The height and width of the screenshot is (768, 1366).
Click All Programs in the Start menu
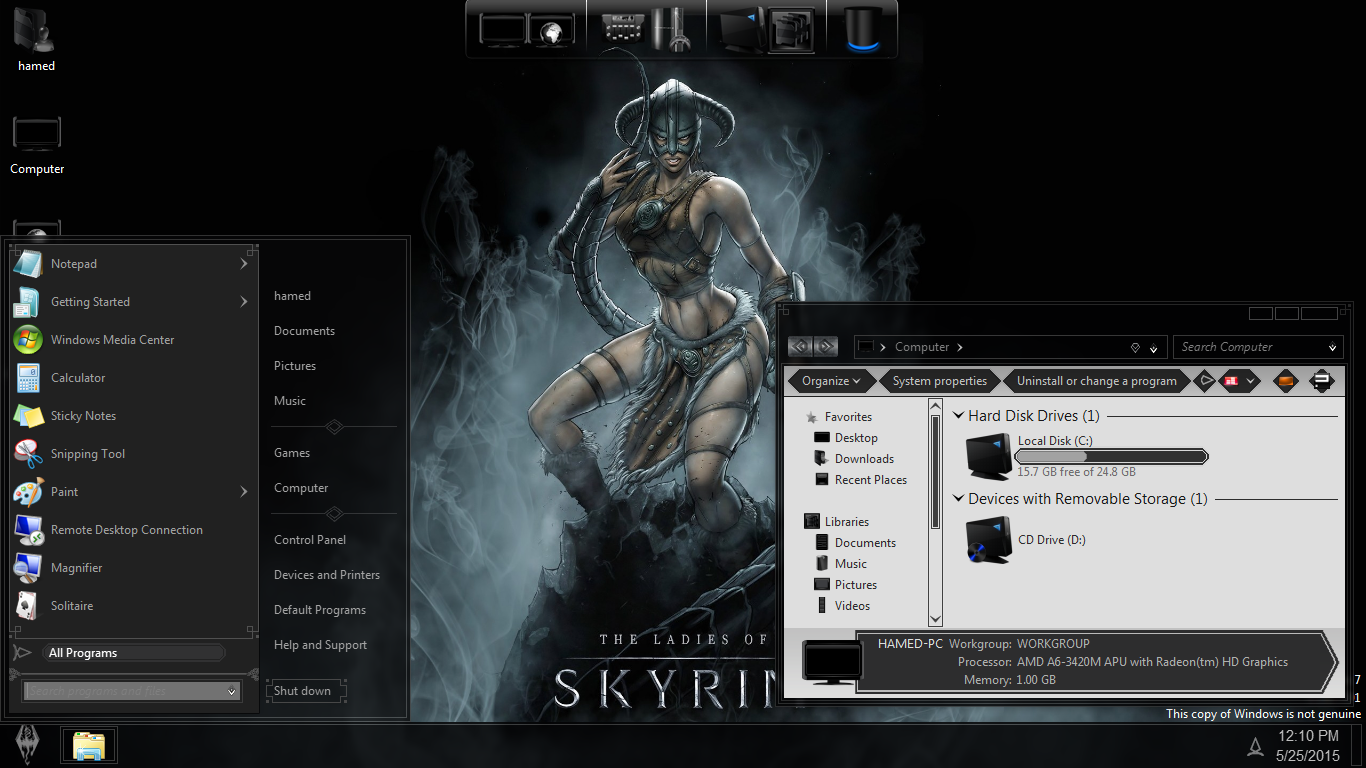82,652
